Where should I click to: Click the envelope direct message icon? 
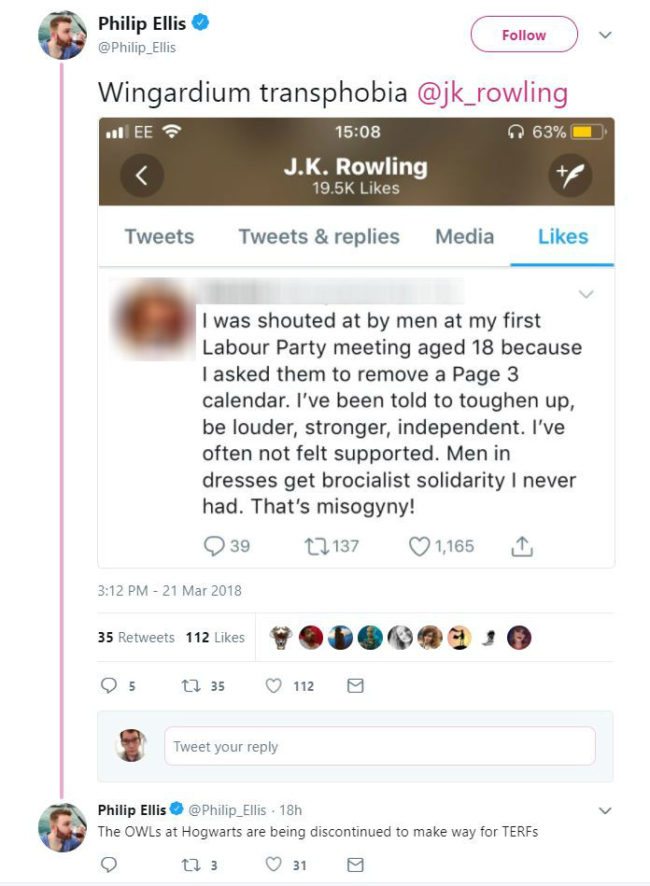pyautogui.click(x=353, y=686)
